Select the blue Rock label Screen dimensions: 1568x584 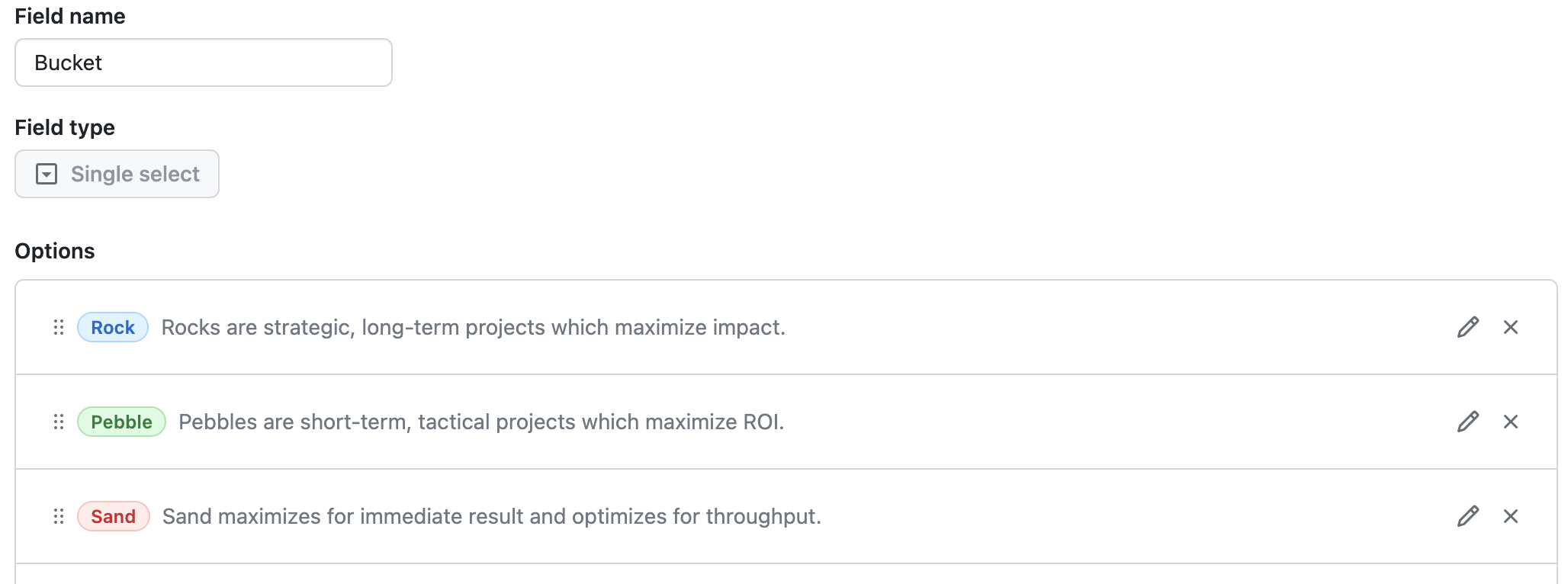[113, 327]
